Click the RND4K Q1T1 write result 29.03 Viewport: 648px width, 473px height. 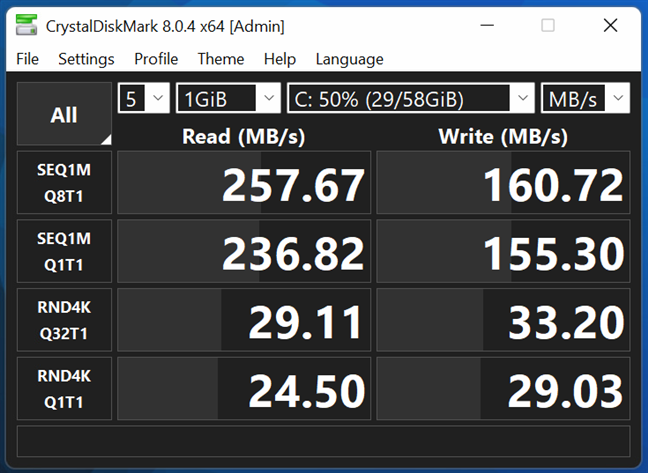[503, 389]
